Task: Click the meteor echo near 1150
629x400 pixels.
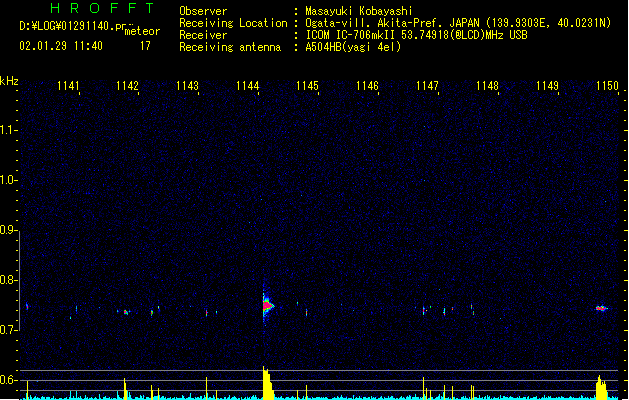Action: 601,308
